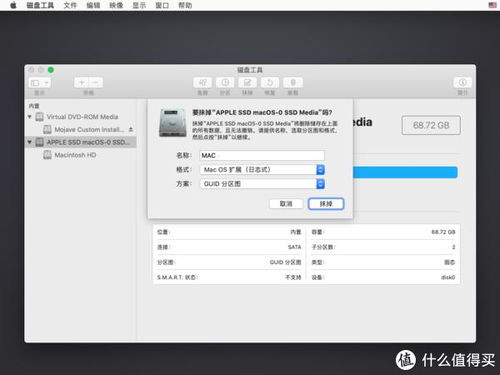Click the 内置 sidebar section header

[34, 106]
